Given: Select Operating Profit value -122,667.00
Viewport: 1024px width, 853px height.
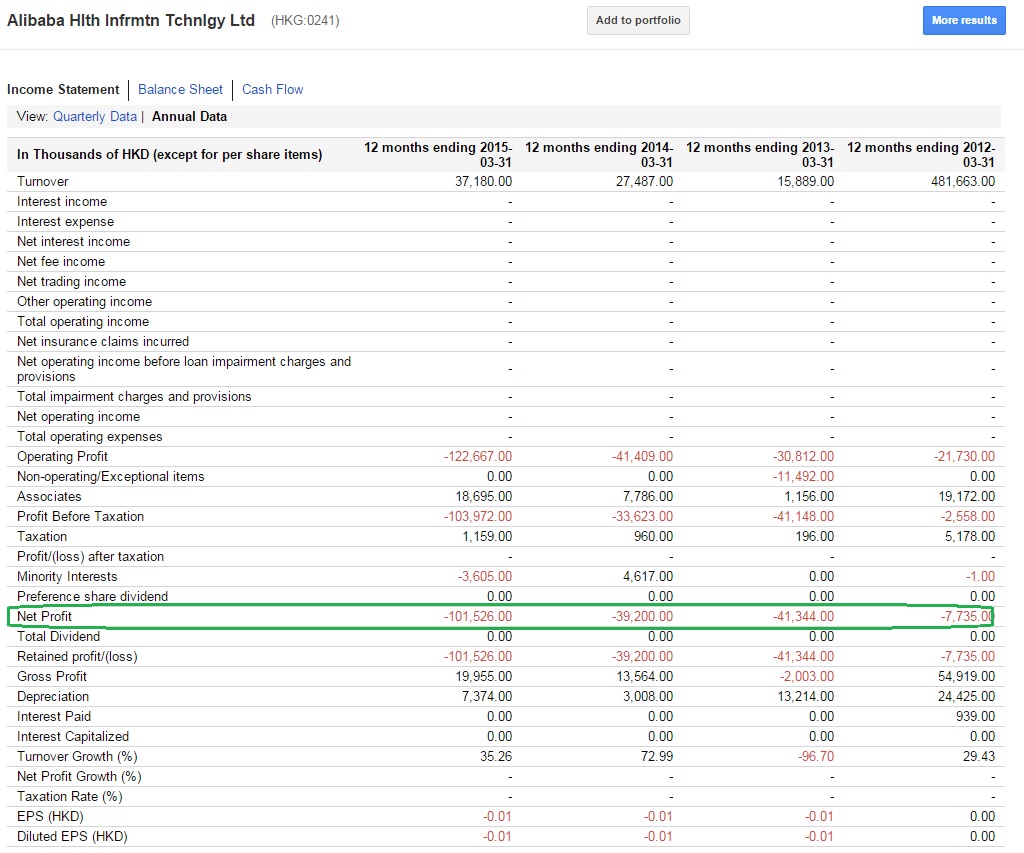Looking at the screenshot, I should pyautogui.click(x=478, y=457).
